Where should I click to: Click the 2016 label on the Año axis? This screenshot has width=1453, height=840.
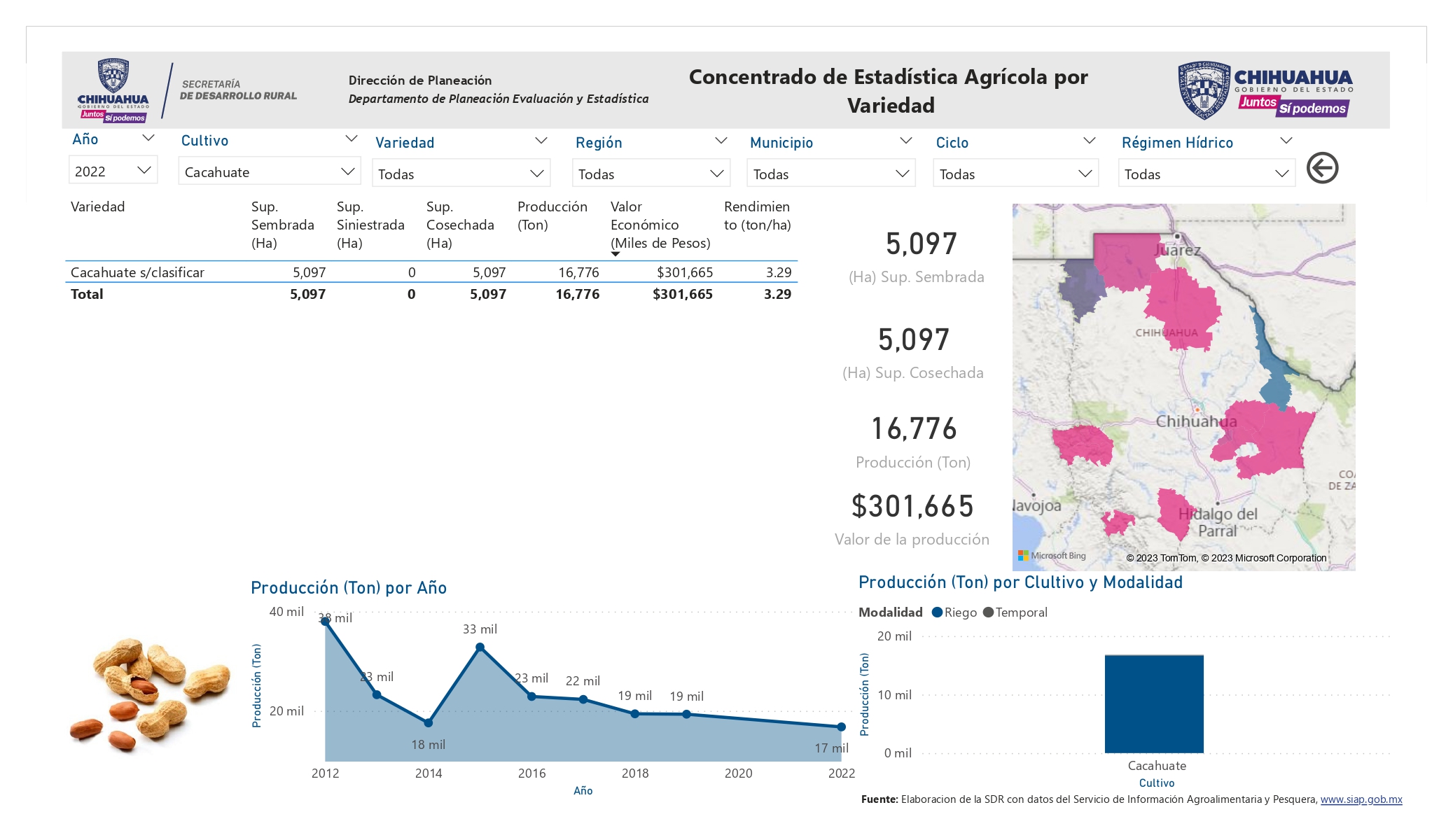pos(531,773)
